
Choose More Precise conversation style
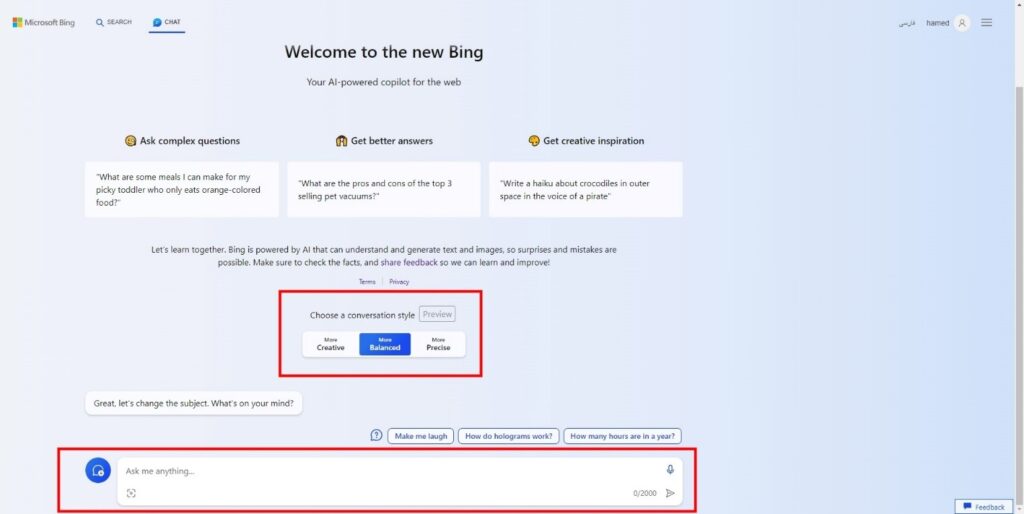(438, 344)
